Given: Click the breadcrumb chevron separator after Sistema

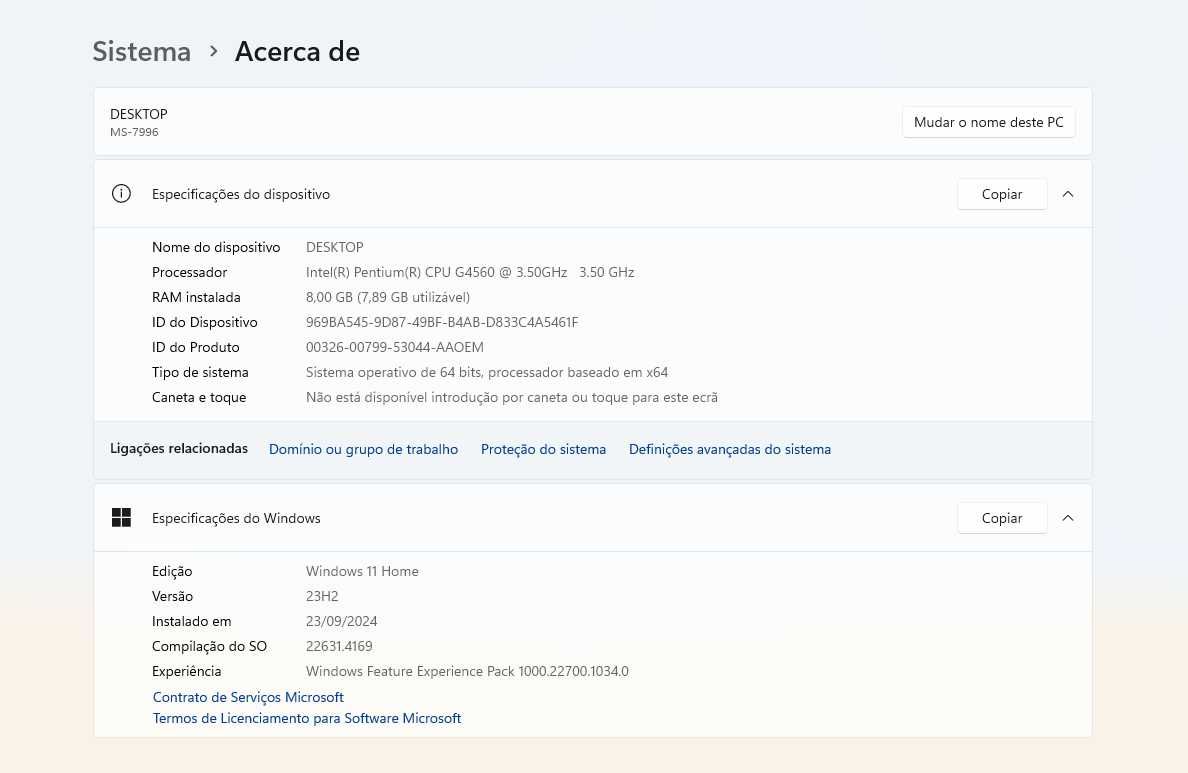Looking at the screenshot, I should point(214,52).
